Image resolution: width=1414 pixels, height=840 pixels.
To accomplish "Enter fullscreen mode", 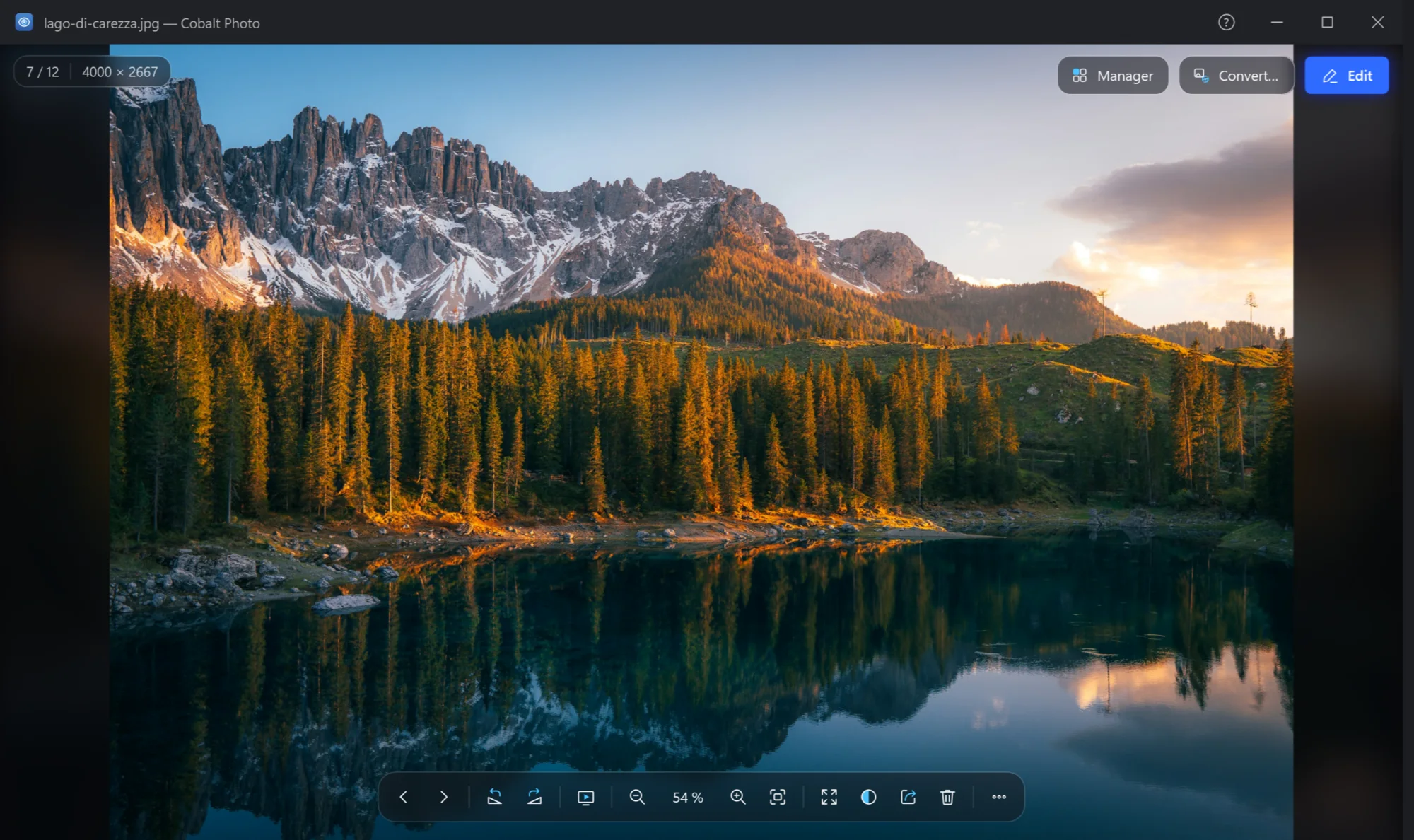I will pyautogui.click(x=829, y=797).
